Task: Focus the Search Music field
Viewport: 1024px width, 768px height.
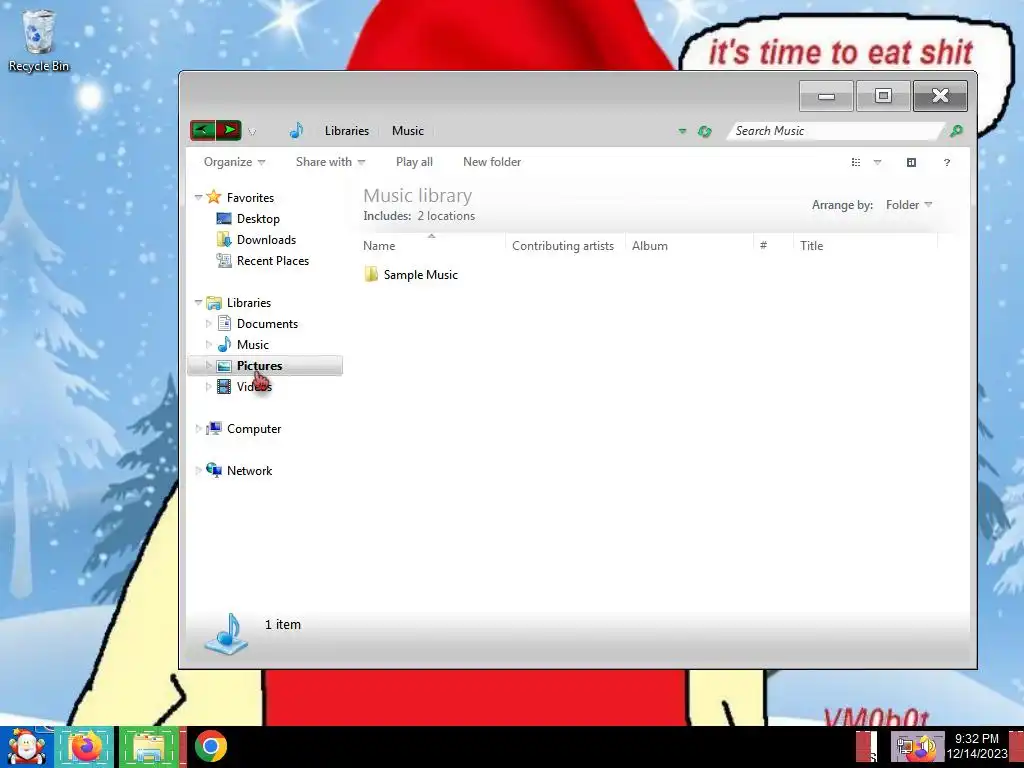Action: pyautogui.click(x=835, y=131)
